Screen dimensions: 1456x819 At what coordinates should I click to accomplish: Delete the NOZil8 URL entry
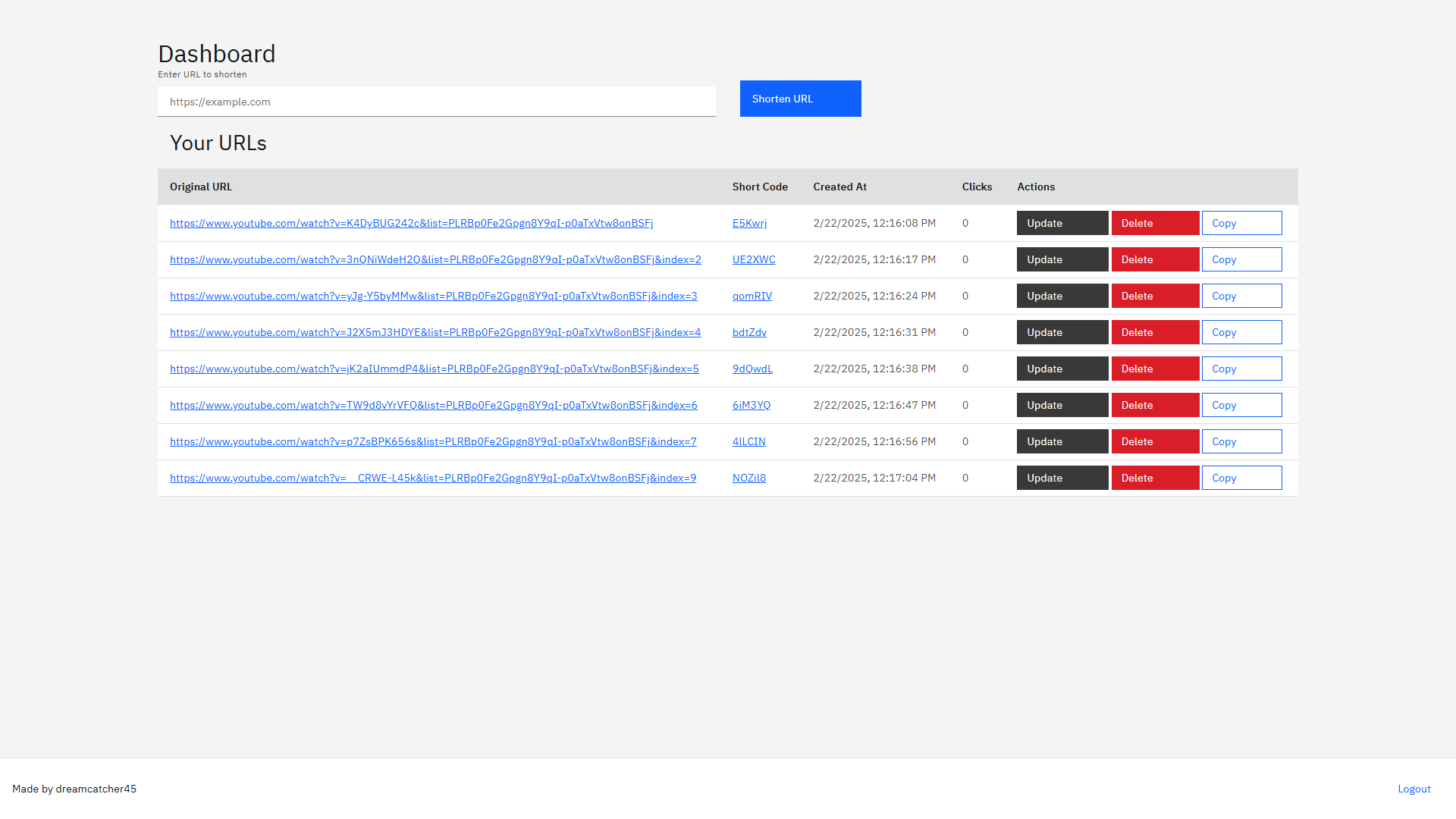pos(1156,478)
